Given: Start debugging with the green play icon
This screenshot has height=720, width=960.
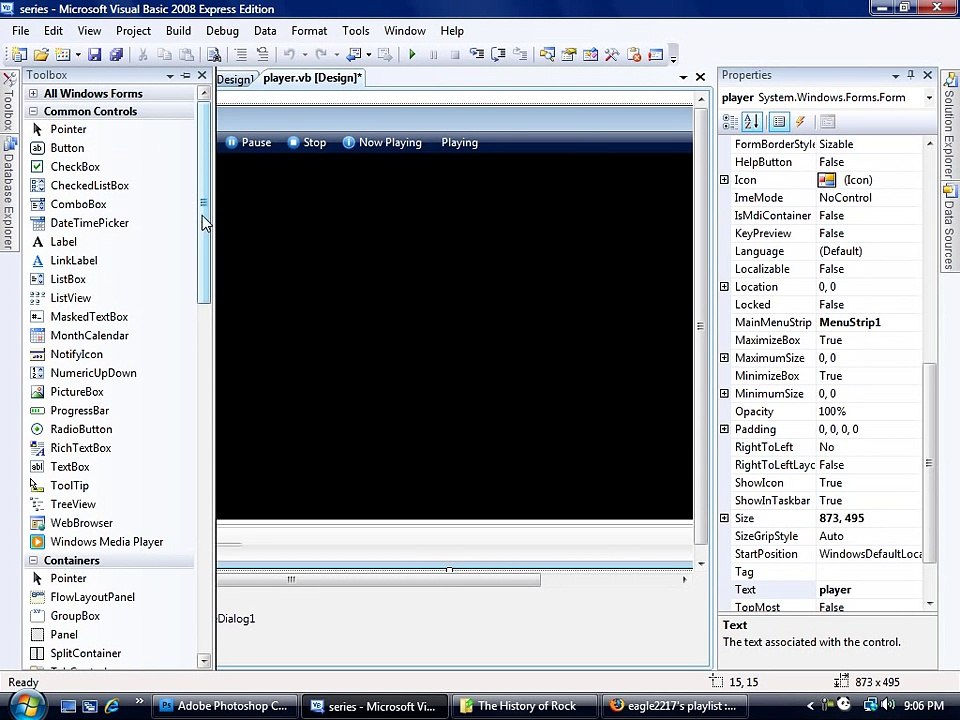Looking at the screenshot, I should click(412, 54).
